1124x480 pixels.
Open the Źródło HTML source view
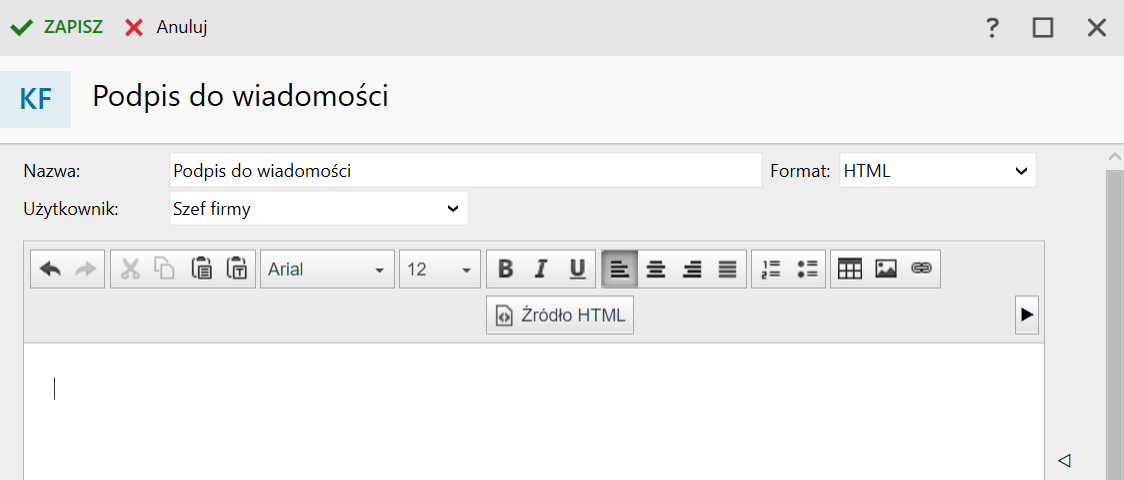(x=560, y=315)
